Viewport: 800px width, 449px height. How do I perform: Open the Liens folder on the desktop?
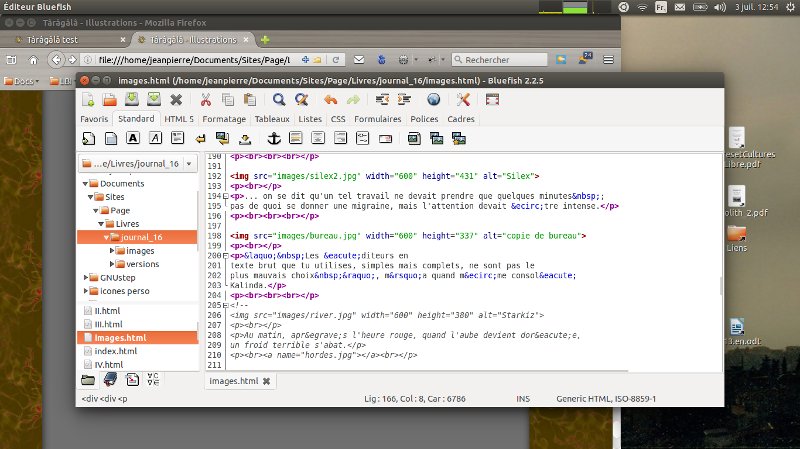click(x=737, y=239)
